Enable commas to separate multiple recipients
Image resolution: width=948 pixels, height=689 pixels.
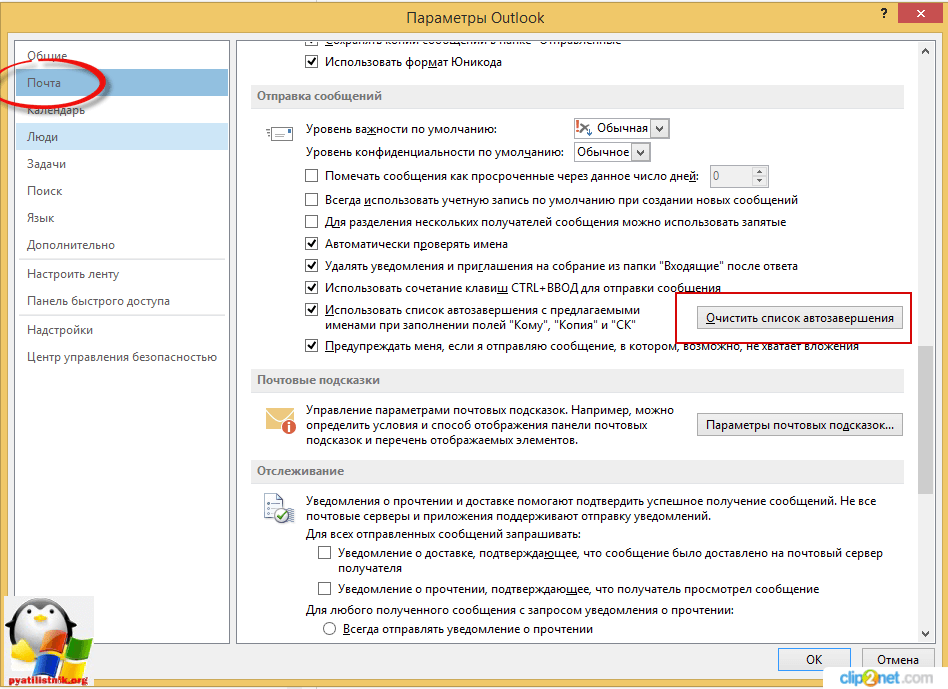pos(311,222)
